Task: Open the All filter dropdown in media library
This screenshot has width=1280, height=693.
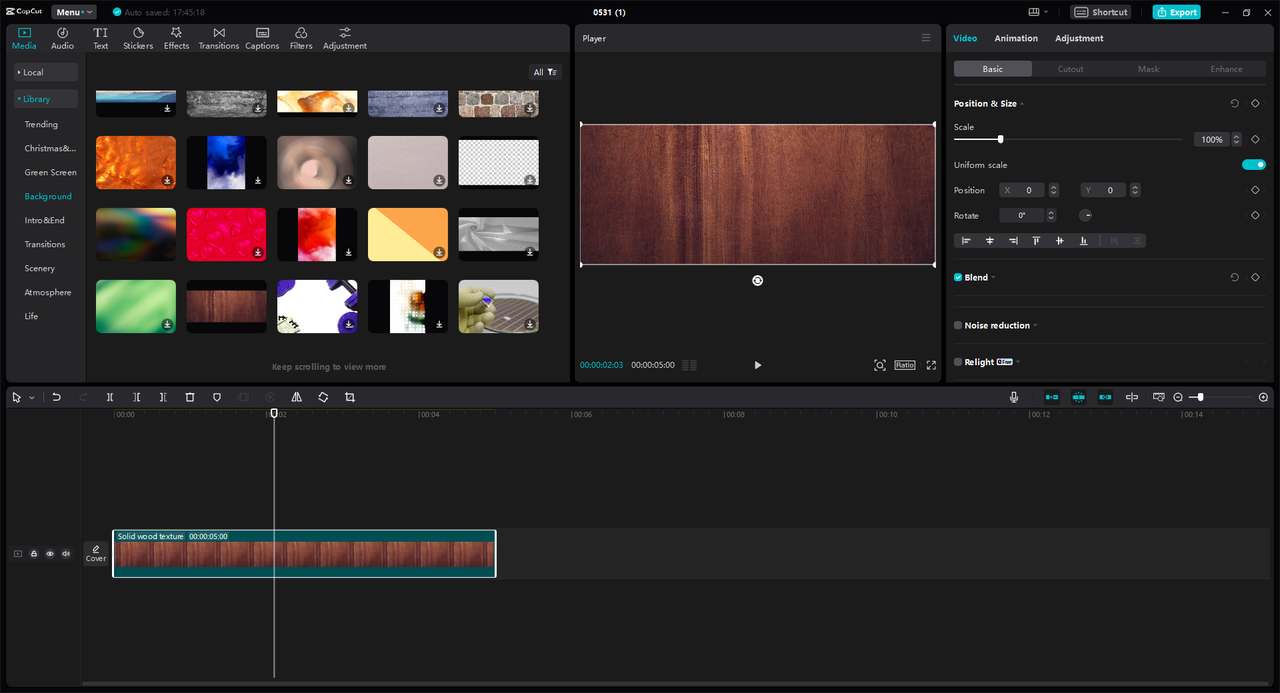Action: [x=546, y=72]
